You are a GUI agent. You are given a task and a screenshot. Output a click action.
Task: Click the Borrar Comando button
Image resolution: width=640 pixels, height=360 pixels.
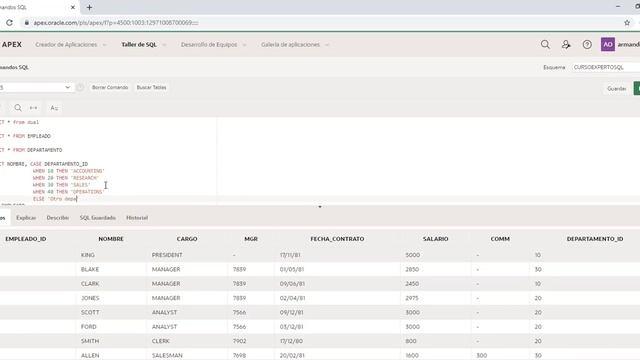click(110, 87)
